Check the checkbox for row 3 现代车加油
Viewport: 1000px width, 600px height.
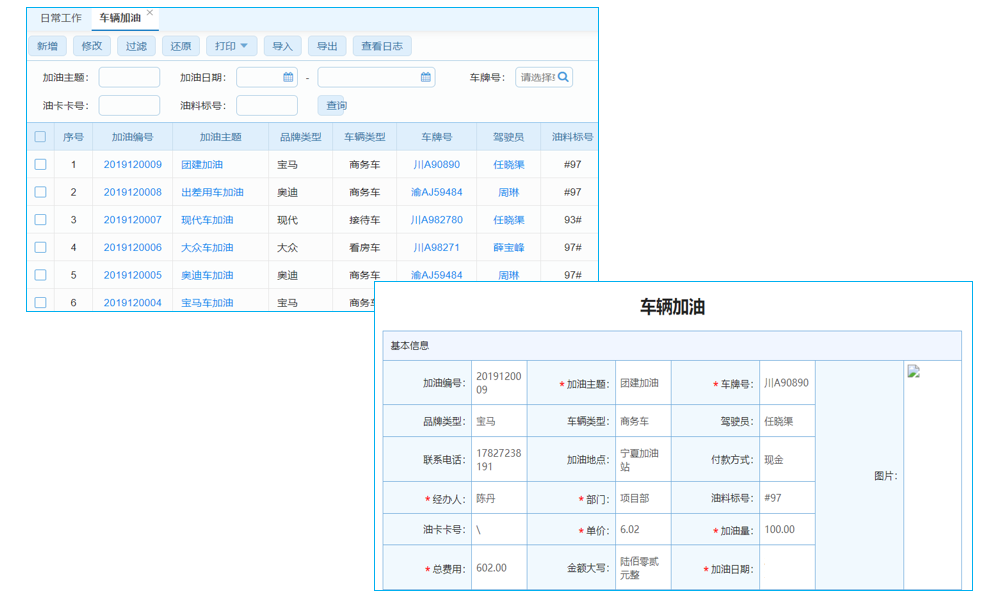pyautogui.click(x=40, y=220)
